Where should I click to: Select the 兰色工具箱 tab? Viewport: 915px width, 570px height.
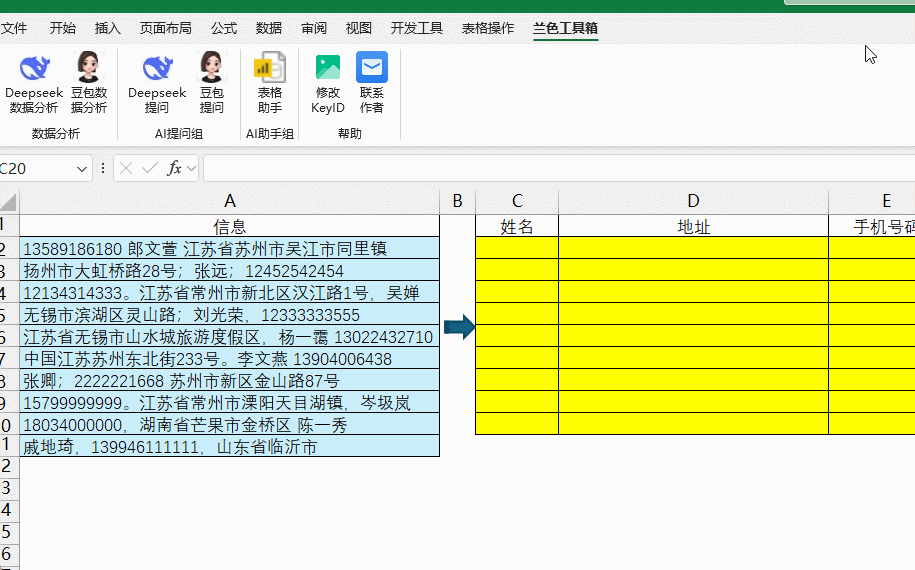click(565, 28)
